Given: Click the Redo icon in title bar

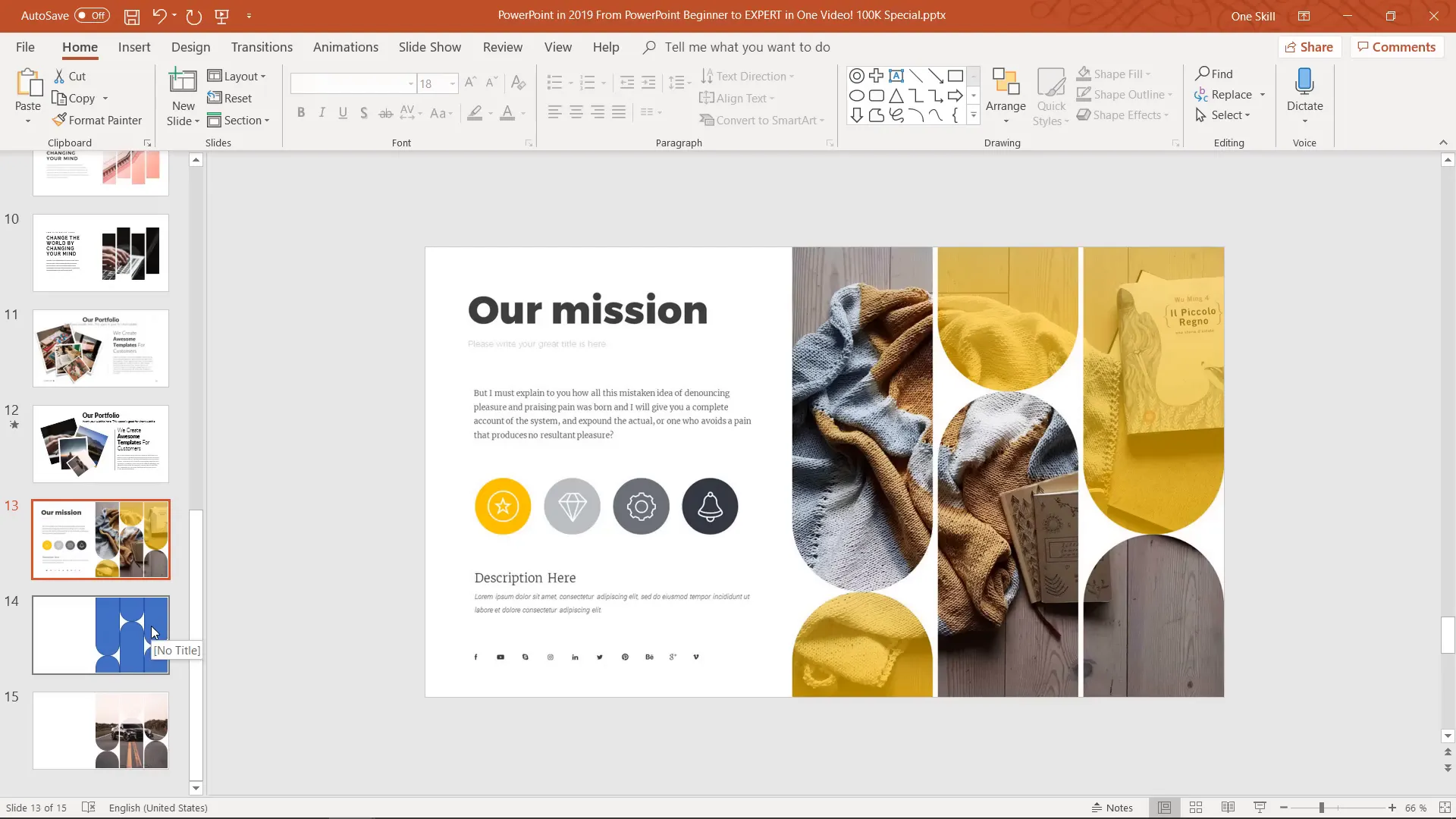Looking at the screenshot, I should coord(193,16).
